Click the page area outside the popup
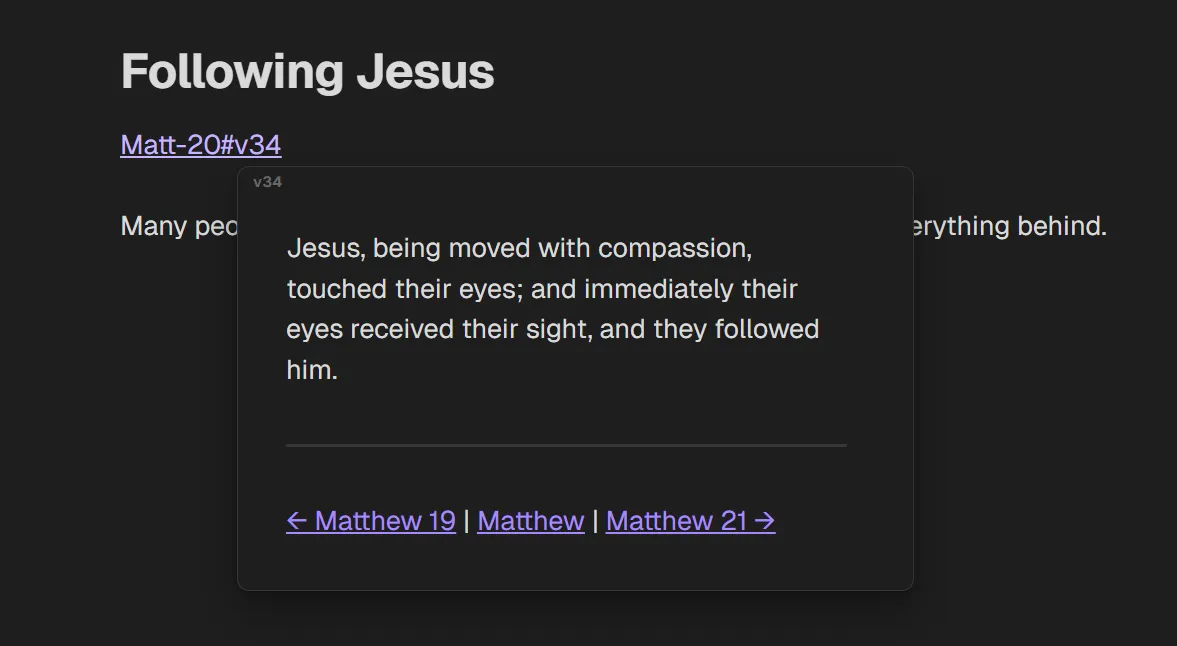This screenshot has width=1177, height=646. pos(1050,400)
